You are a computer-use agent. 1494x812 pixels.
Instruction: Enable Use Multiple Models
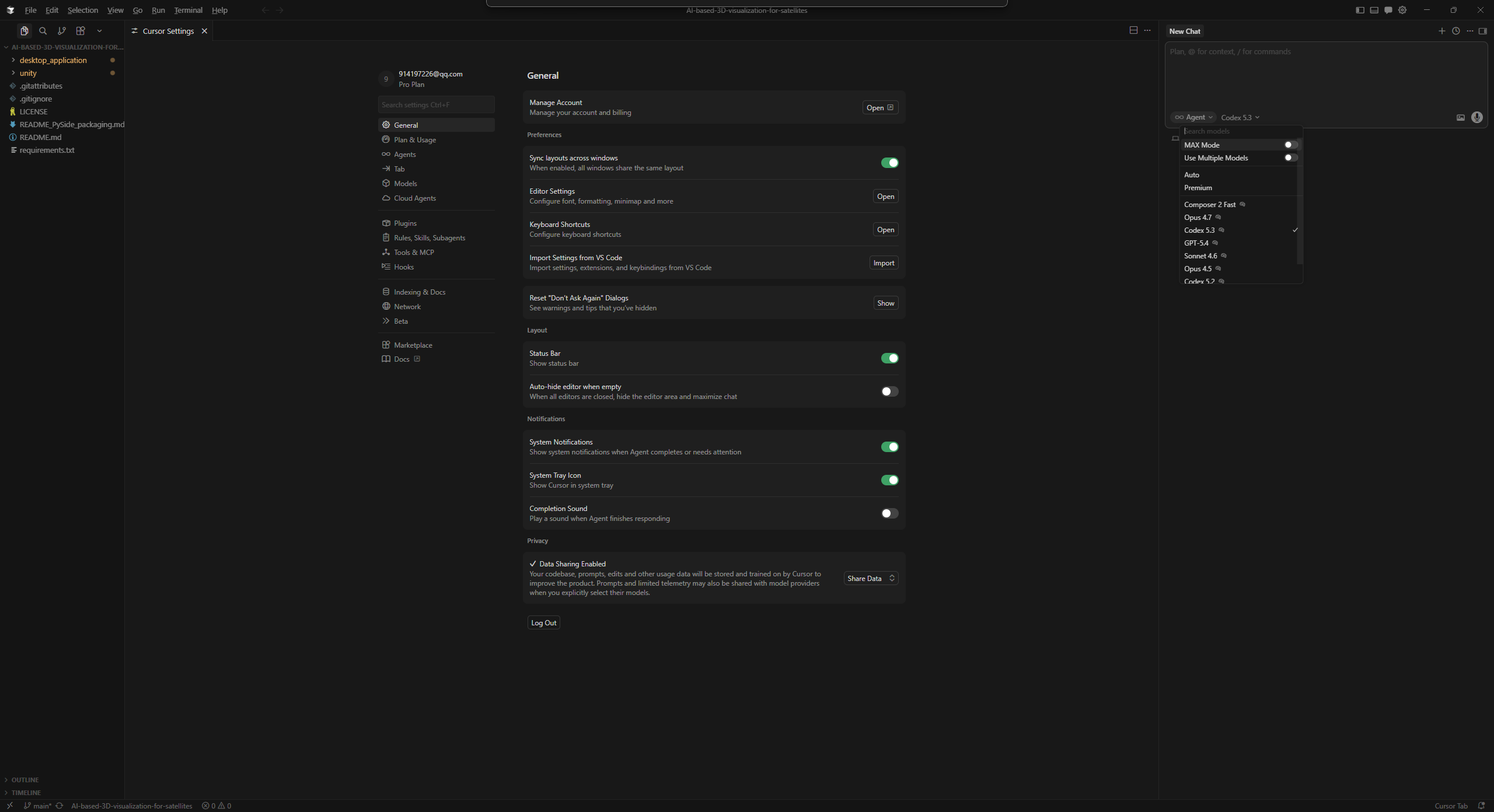point(1291,157)
